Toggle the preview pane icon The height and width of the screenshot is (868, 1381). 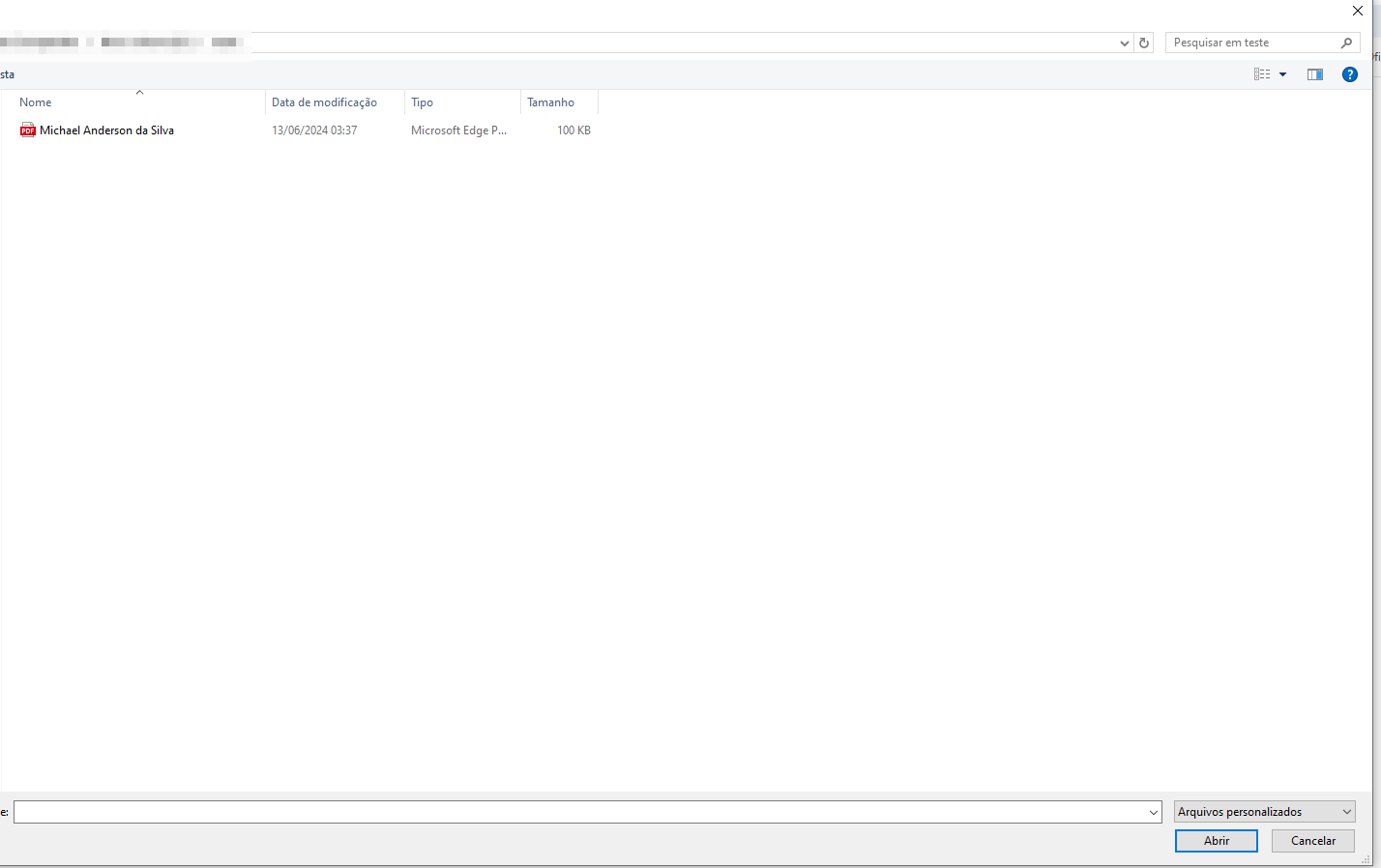click(1314, 74)
